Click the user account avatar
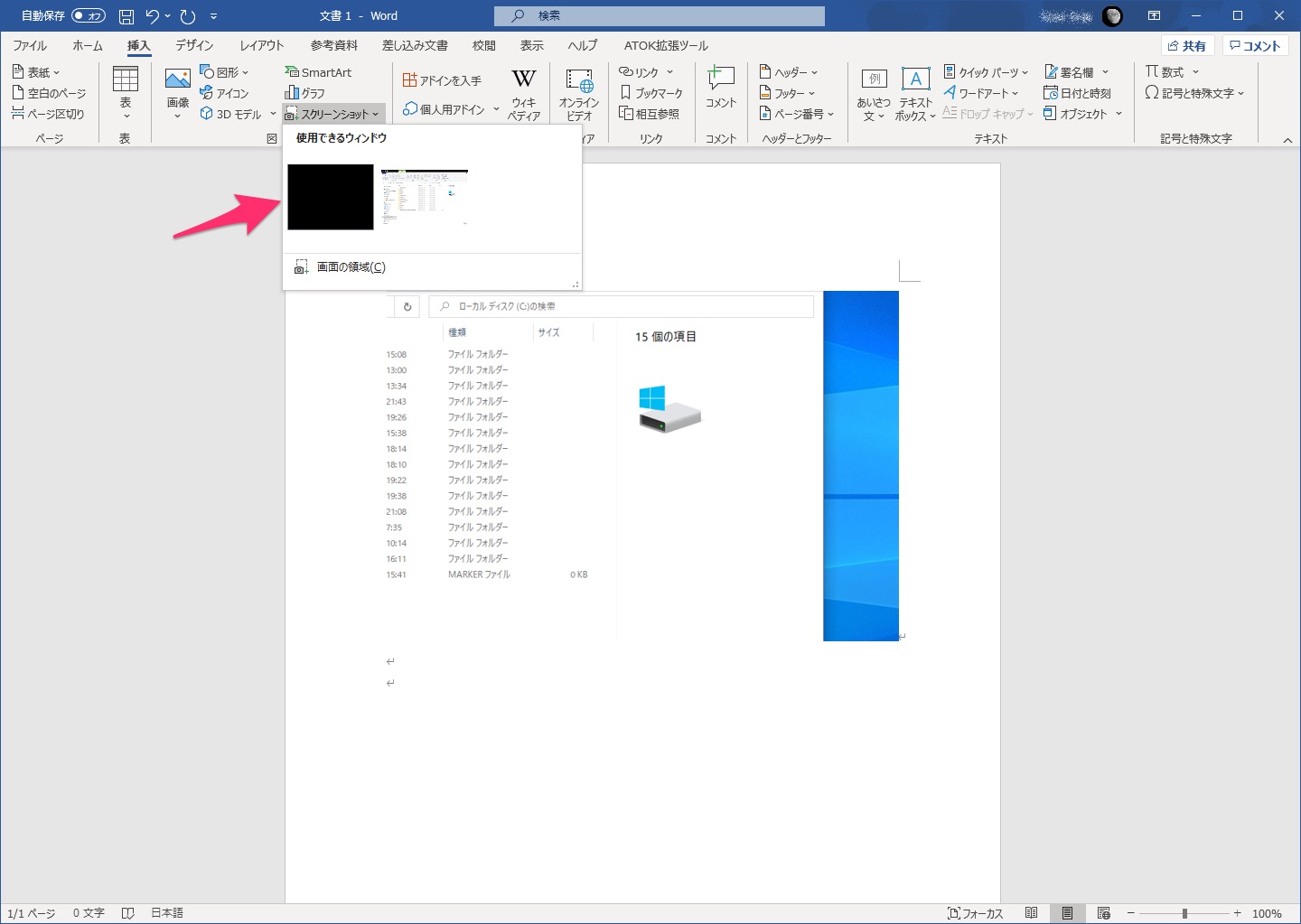Image resolution: width=1301 pixels, height=924 pixels. pos(1113,16)
